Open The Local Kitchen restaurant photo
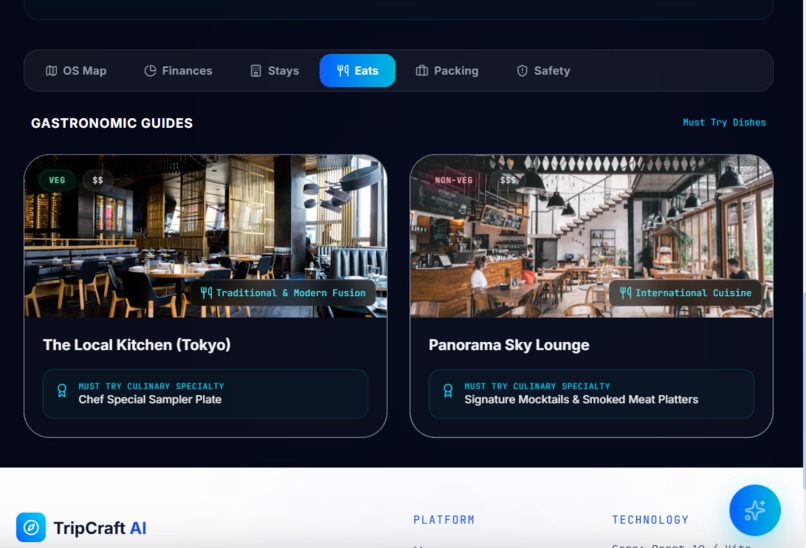 206,236
